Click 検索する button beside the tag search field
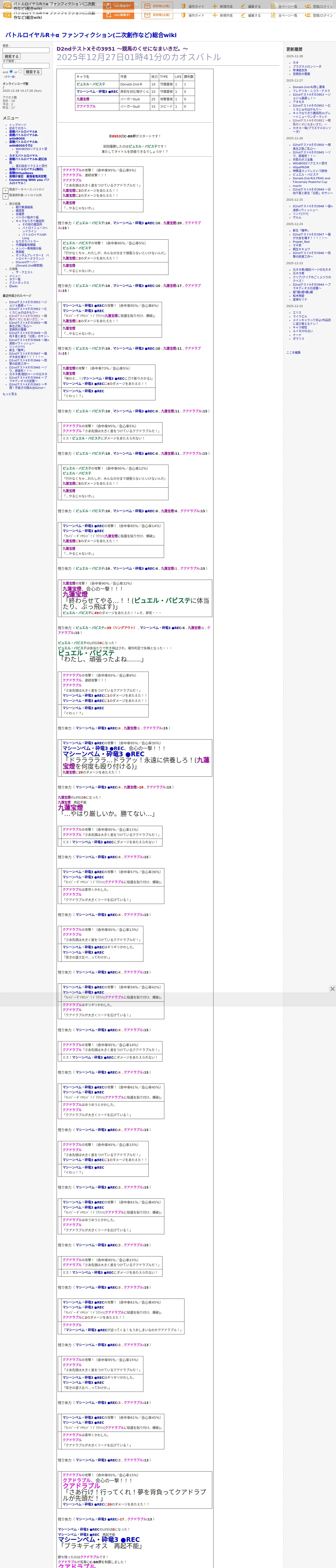 [x=32, y=72]
